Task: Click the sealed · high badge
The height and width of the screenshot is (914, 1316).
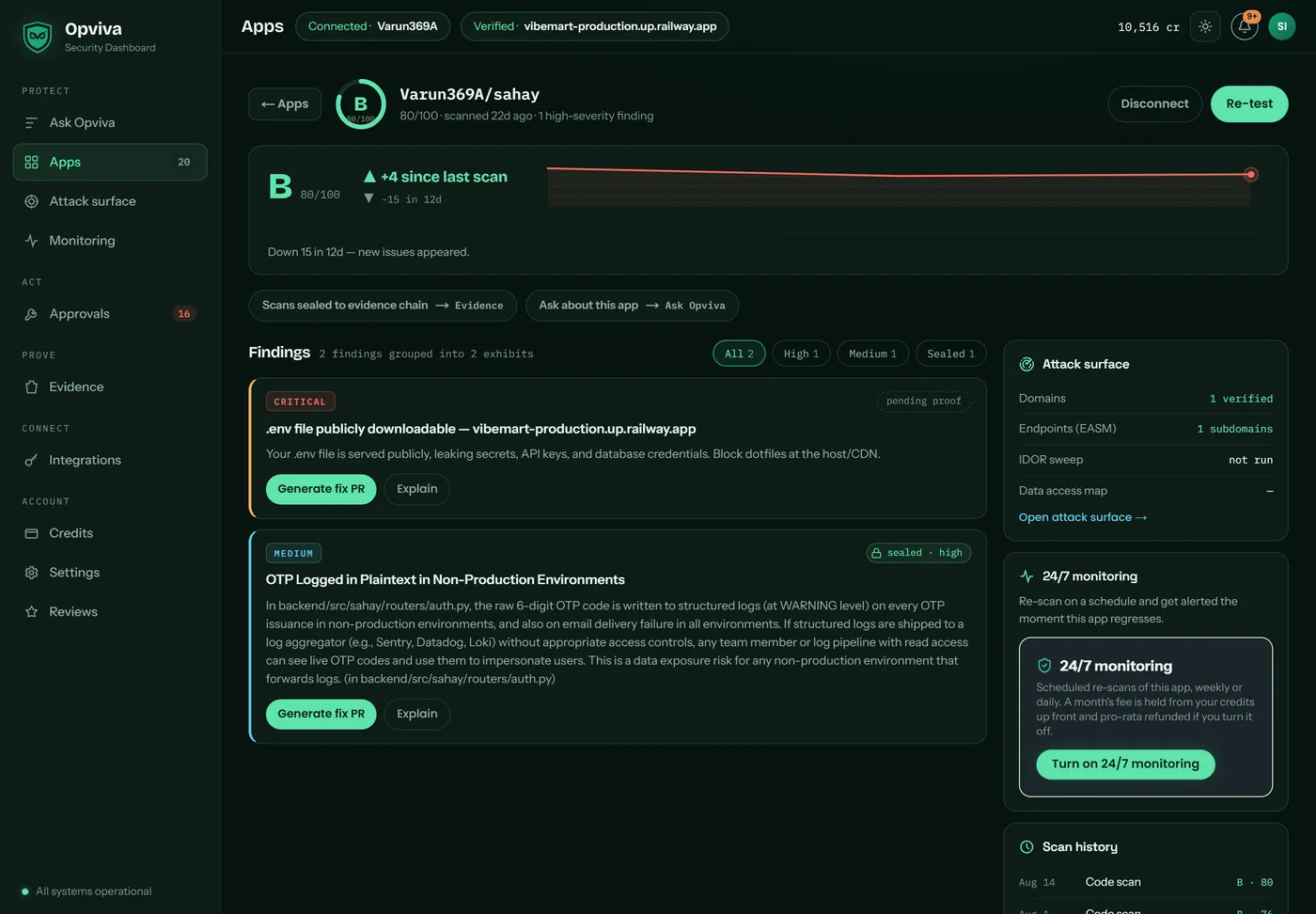Action: (x=918, y=553)
